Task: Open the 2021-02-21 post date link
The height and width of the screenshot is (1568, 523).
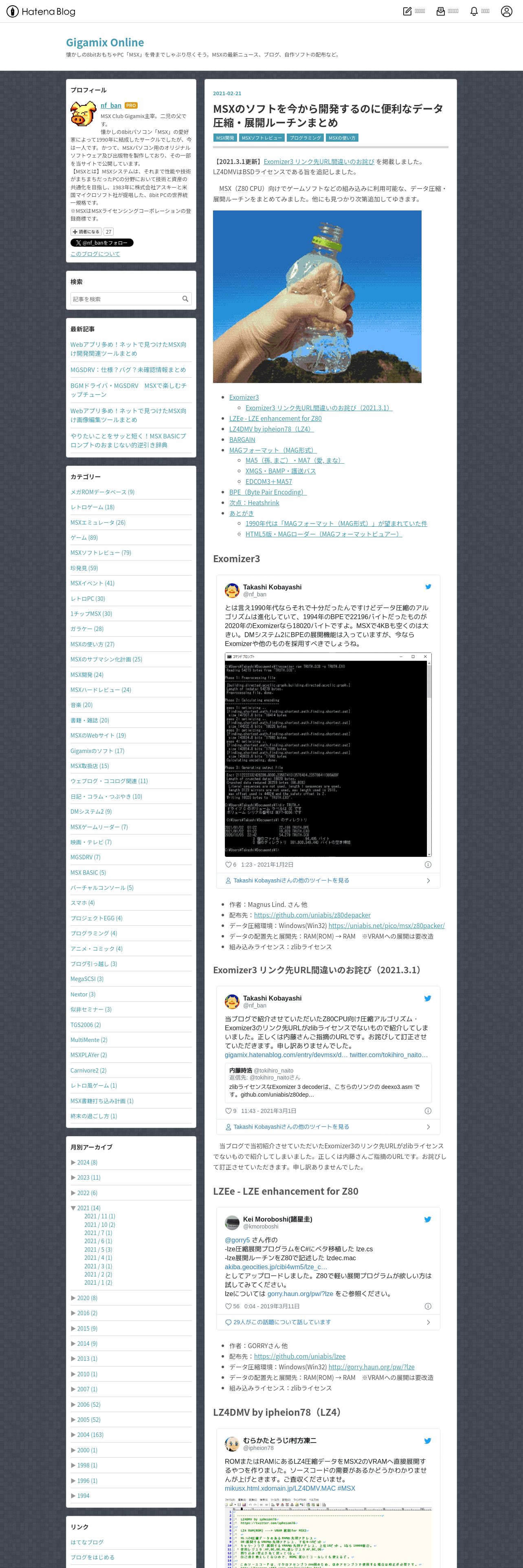Action: [227, 93]
